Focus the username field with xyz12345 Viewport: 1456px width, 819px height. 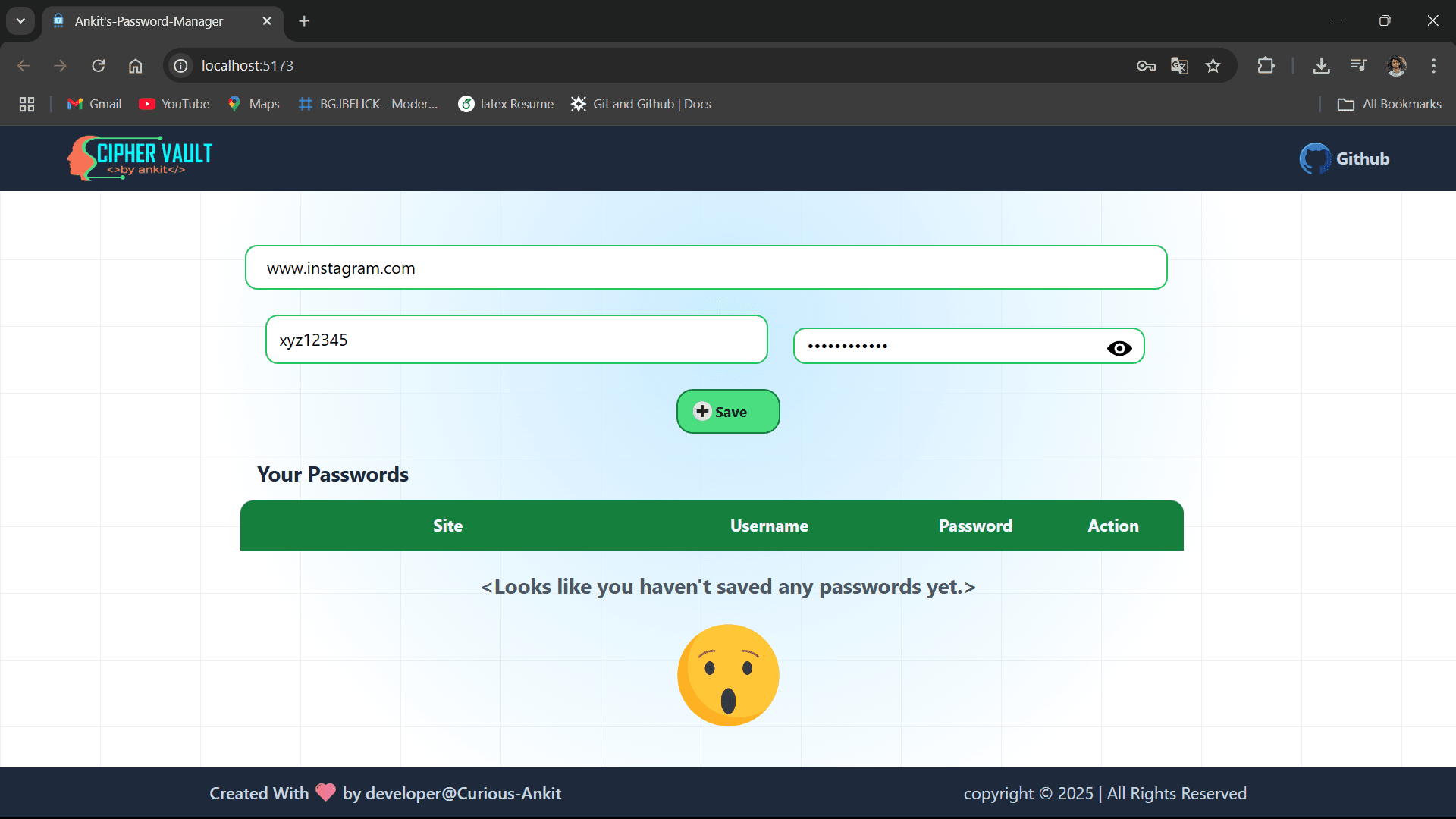coord(516,340)
